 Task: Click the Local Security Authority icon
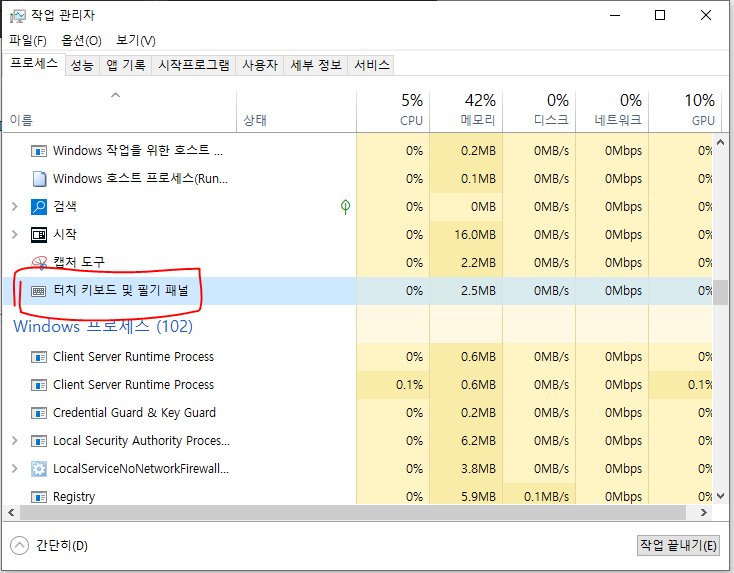(39, 441)
